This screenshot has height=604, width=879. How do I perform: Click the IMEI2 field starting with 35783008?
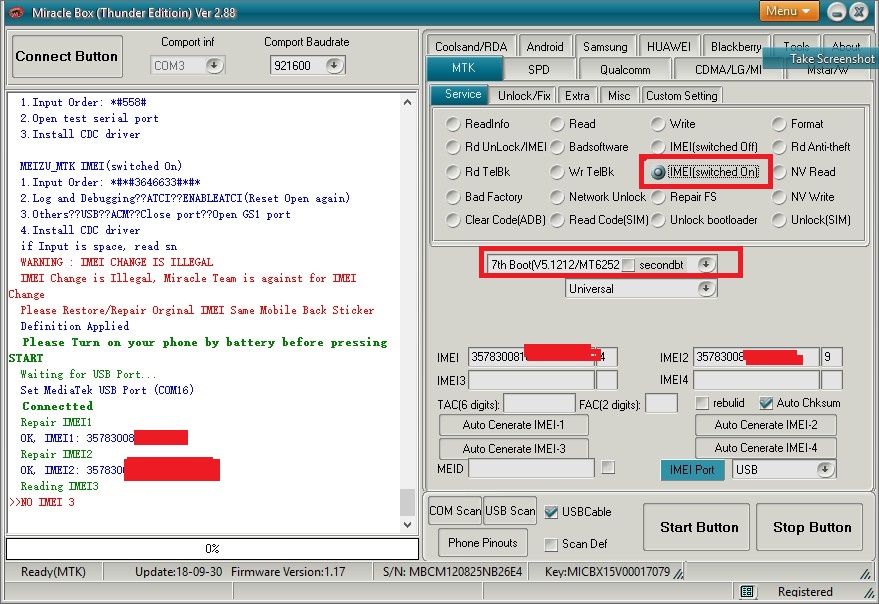[x=756, y=357]
